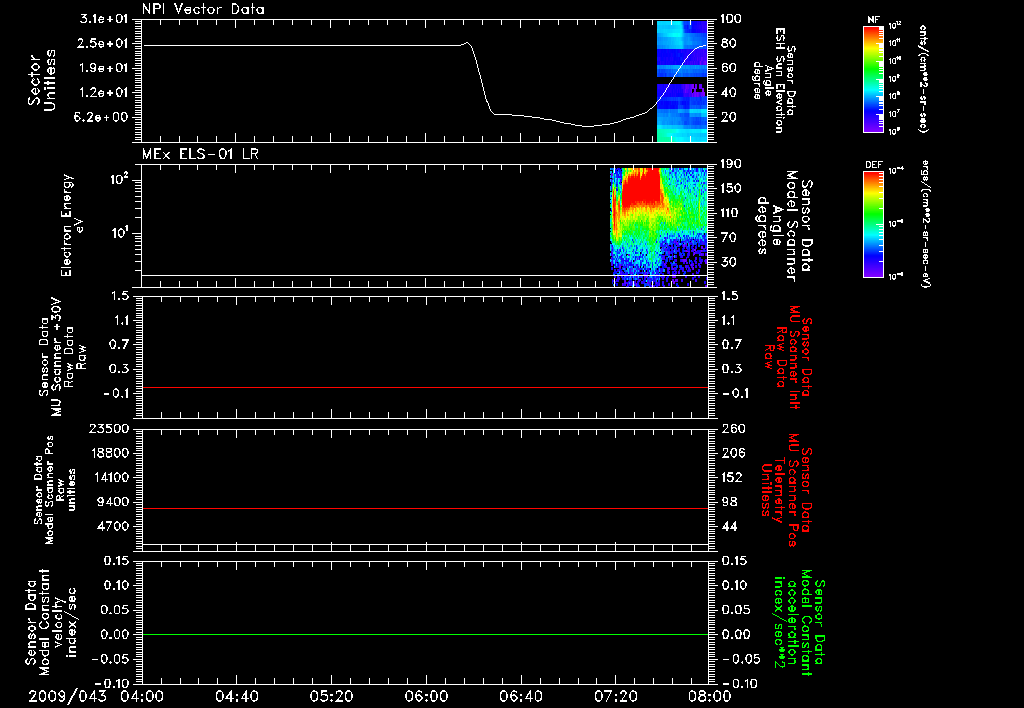The height and width of the screenshot is (708, 1024).
Task: Click the 05:20 time axis label
Action: [331, 696]
